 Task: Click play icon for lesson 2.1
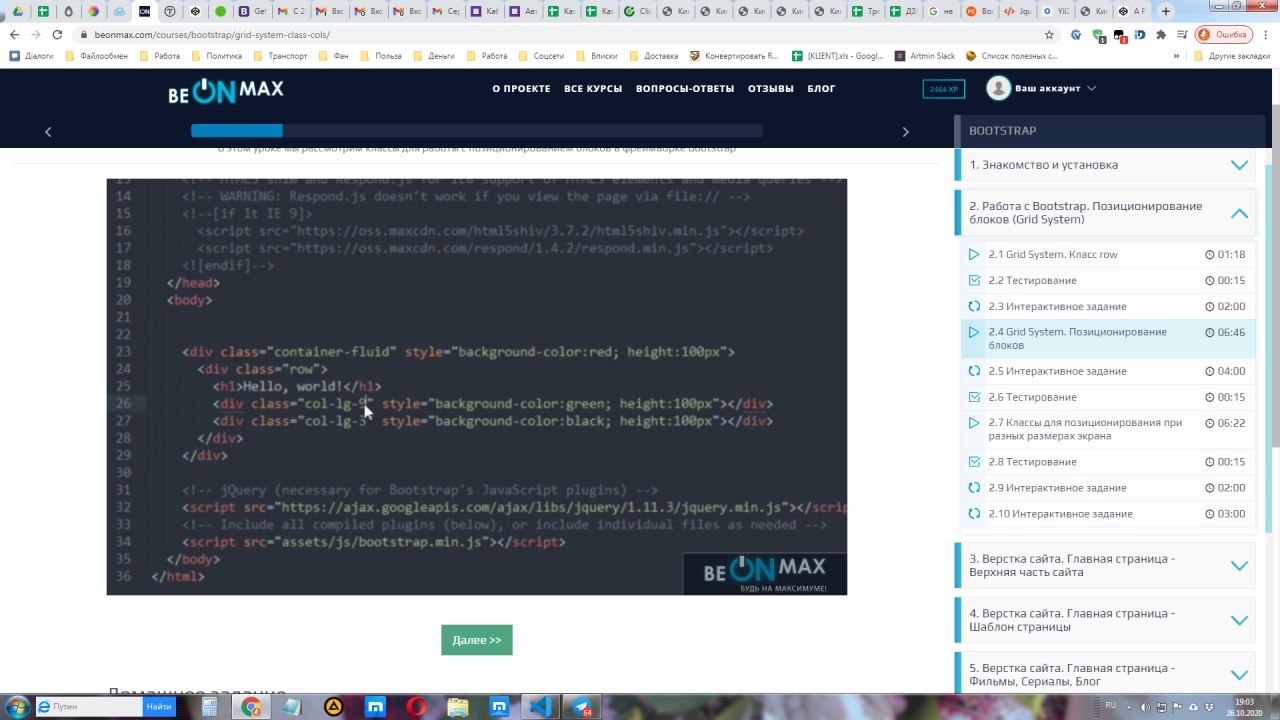click(x=974, y=254)
